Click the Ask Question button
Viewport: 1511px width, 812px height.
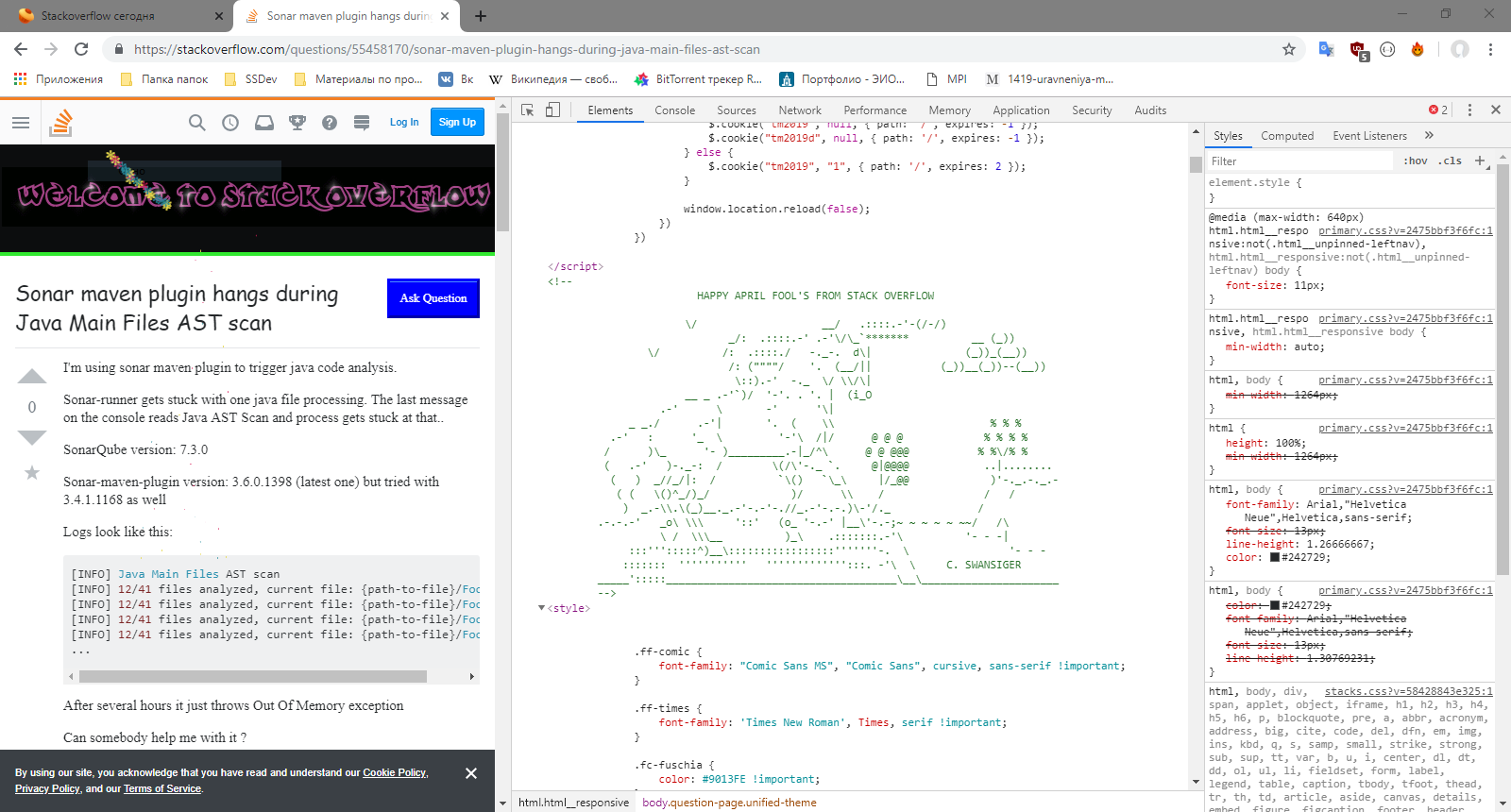coord(433,298)
